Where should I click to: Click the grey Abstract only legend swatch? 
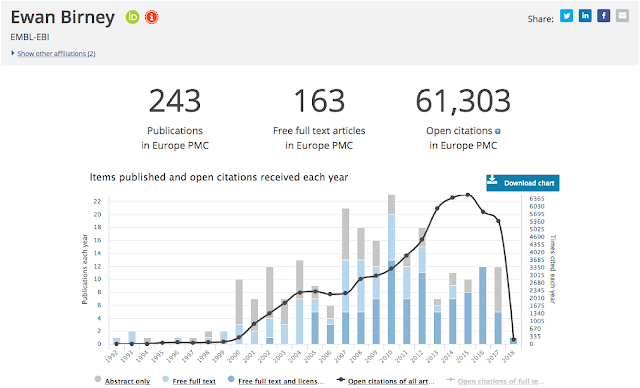click(x=98, y=379)
